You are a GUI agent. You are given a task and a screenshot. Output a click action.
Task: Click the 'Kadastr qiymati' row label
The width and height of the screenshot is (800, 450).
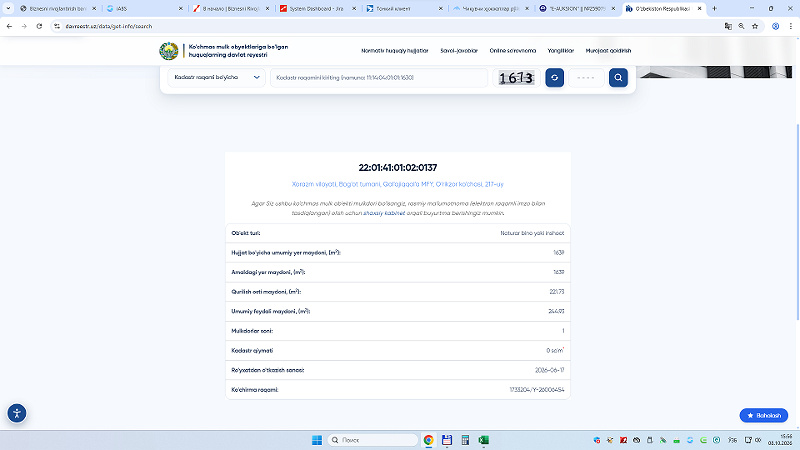[x=252, y=351]
